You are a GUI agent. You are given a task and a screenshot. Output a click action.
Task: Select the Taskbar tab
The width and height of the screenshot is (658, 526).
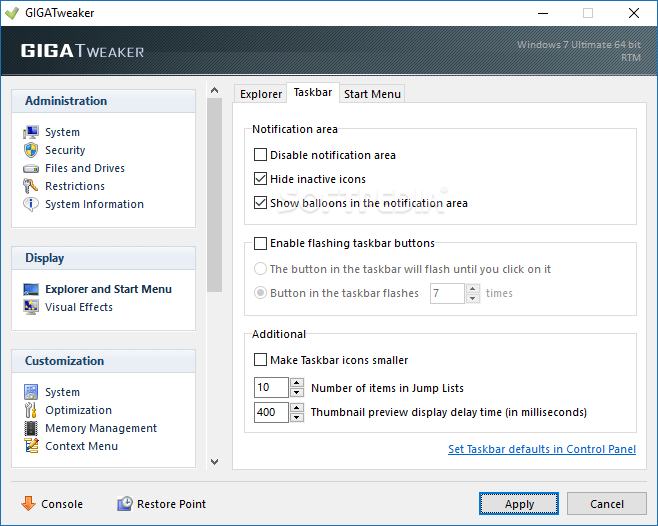pos(313,92)
